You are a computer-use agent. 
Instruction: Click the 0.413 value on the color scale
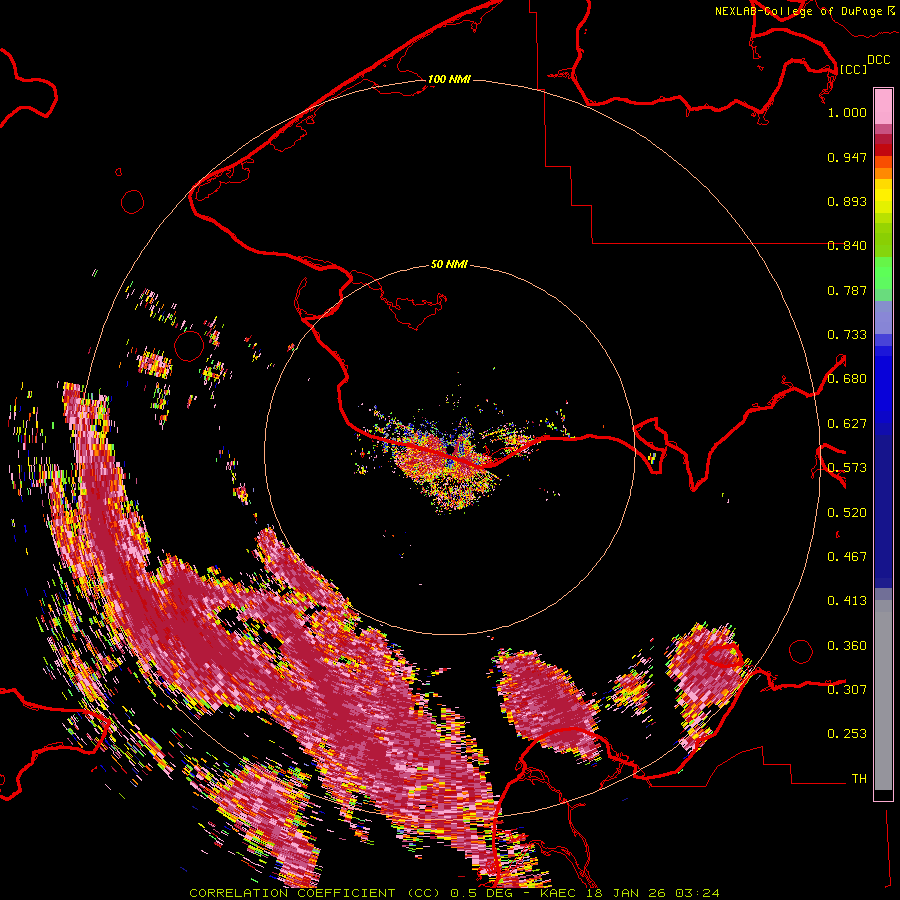[847, 601]
